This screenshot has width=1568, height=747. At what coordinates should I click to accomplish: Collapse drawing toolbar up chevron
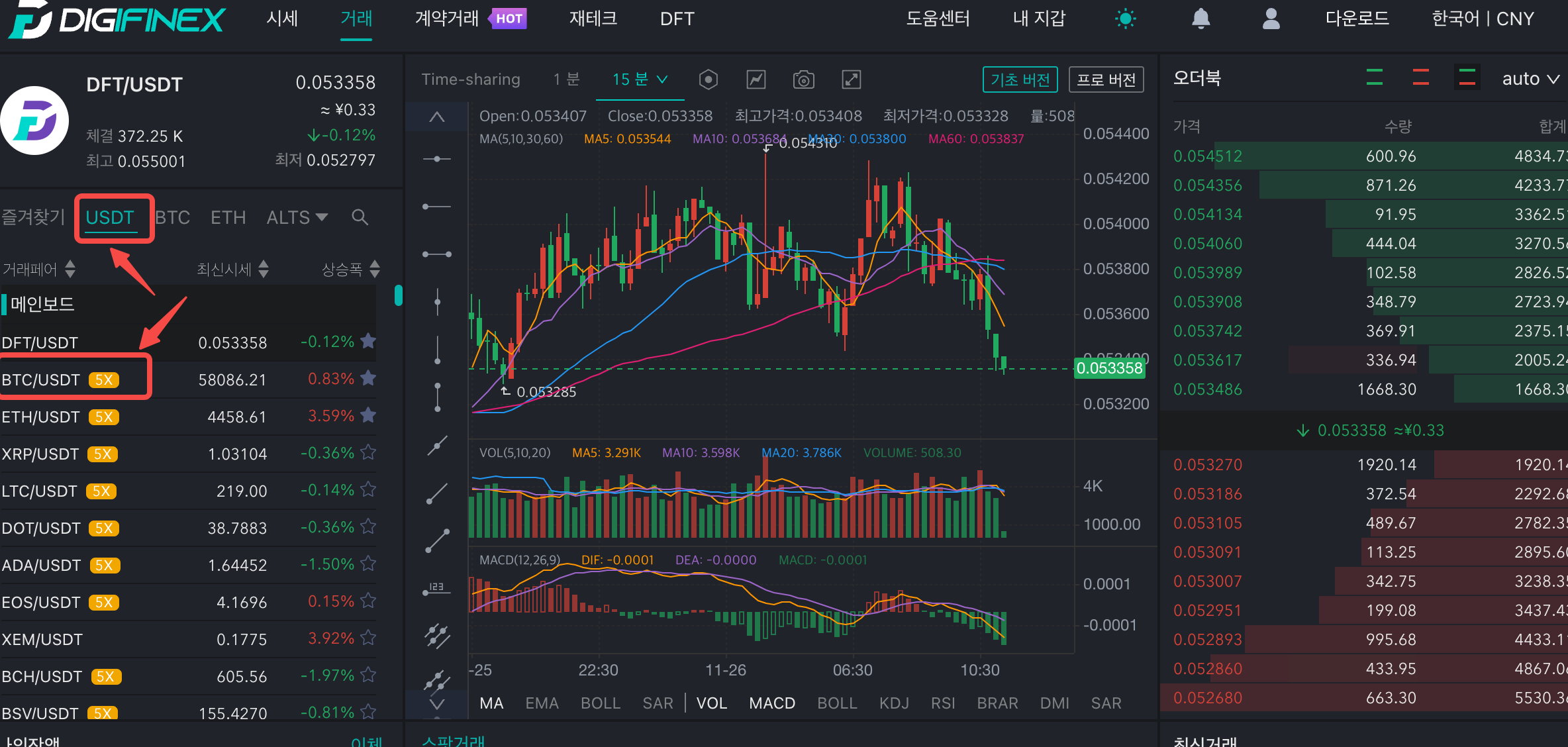coord(437,117)
